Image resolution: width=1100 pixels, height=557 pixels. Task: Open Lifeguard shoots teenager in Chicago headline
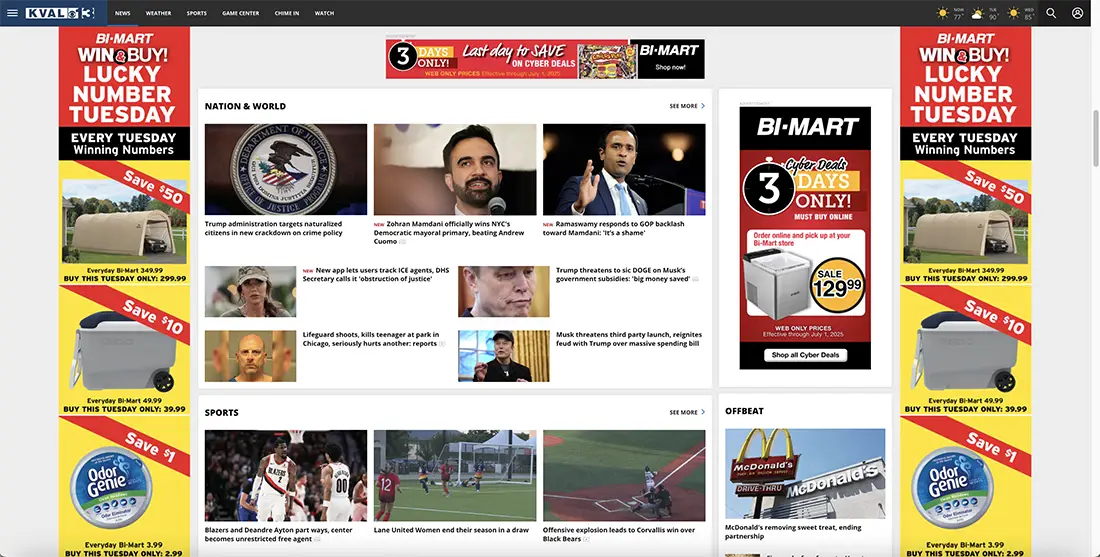pos(373,339)
